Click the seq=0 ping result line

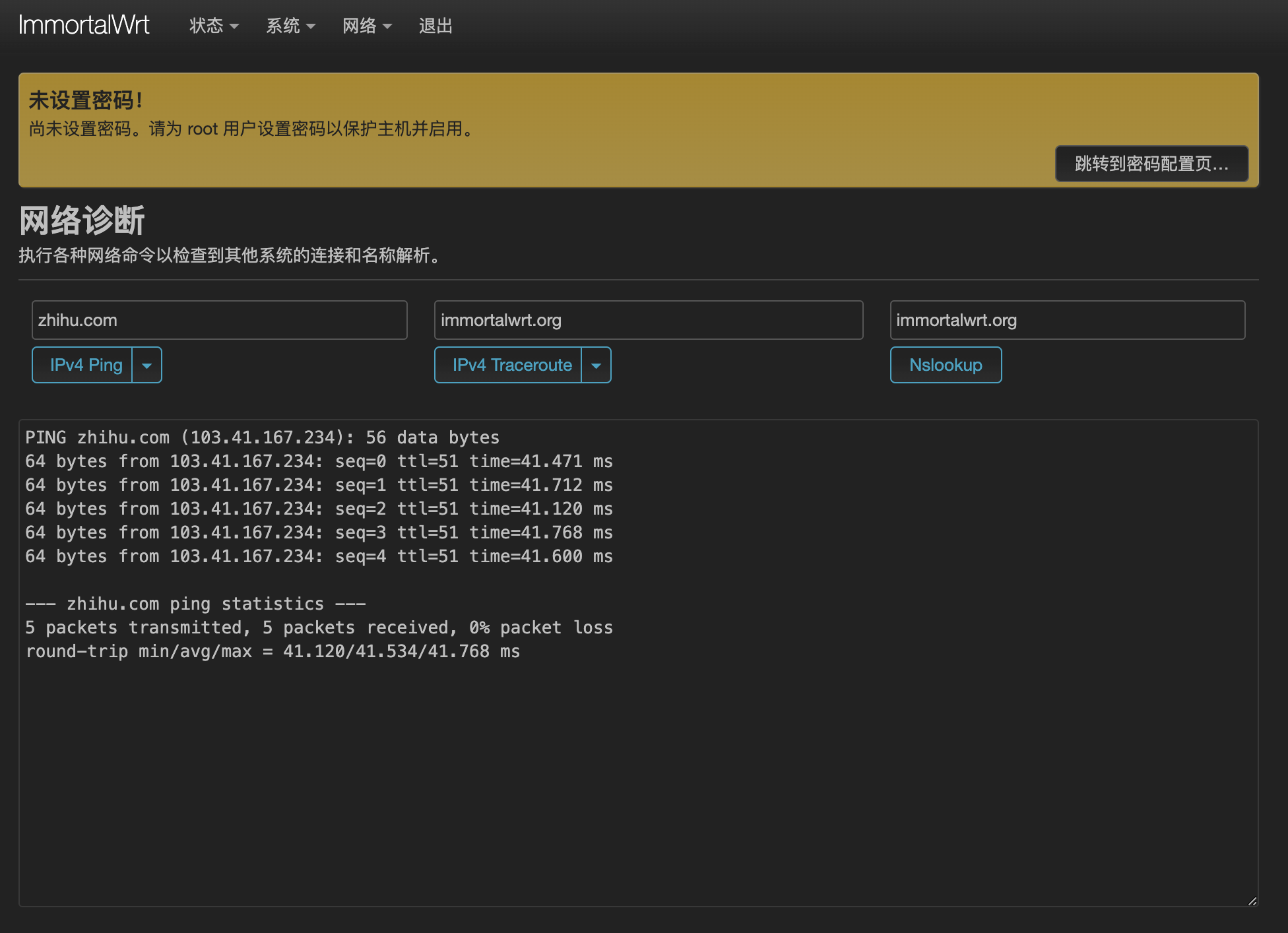319,461
